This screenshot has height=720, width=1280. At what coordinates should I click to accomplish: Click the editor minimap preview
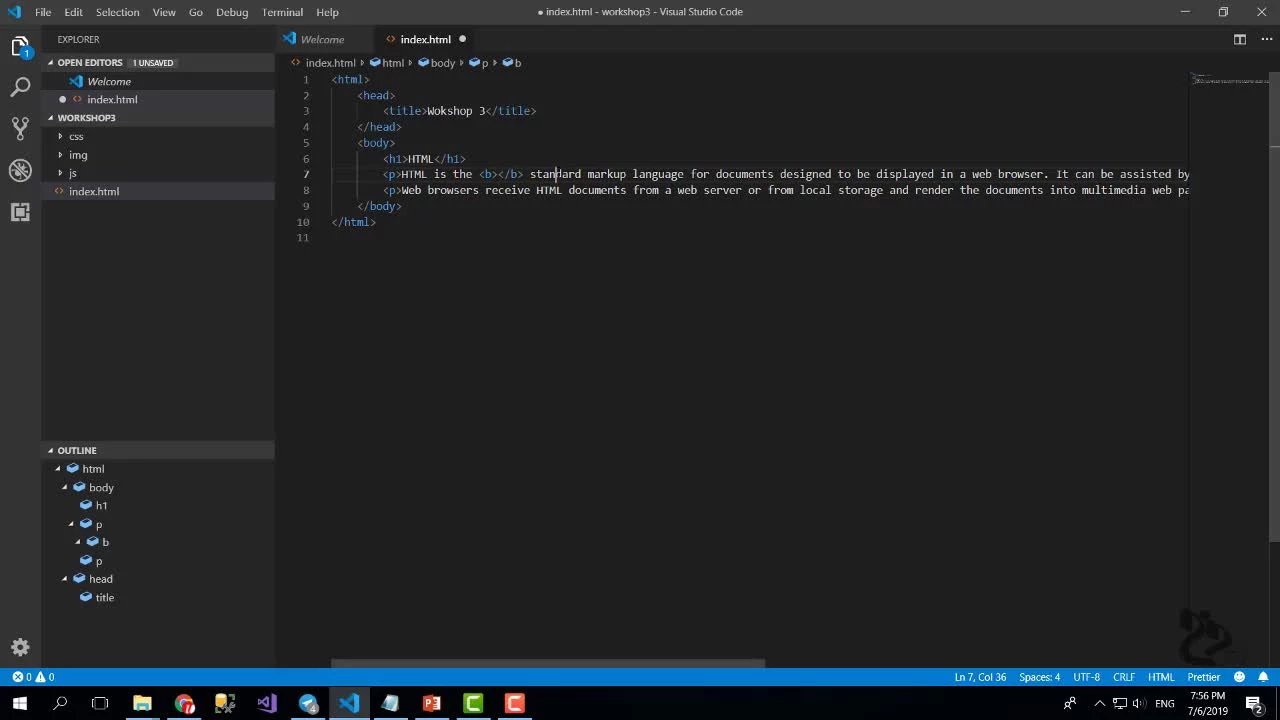[1230, 80]
